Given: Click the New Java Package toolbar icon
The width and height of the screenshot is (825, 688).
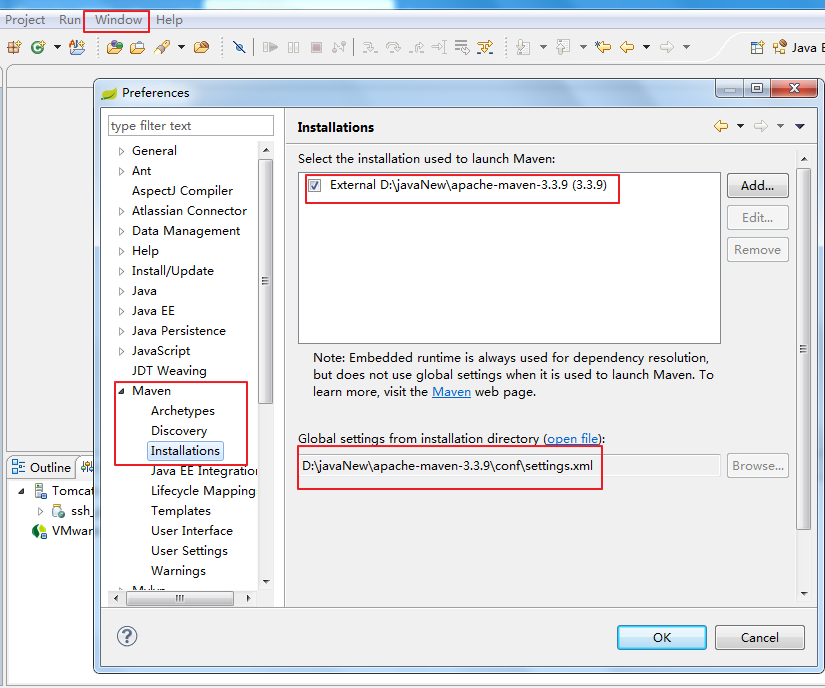Looking at the screenshot, I should (x=14, y=47).
